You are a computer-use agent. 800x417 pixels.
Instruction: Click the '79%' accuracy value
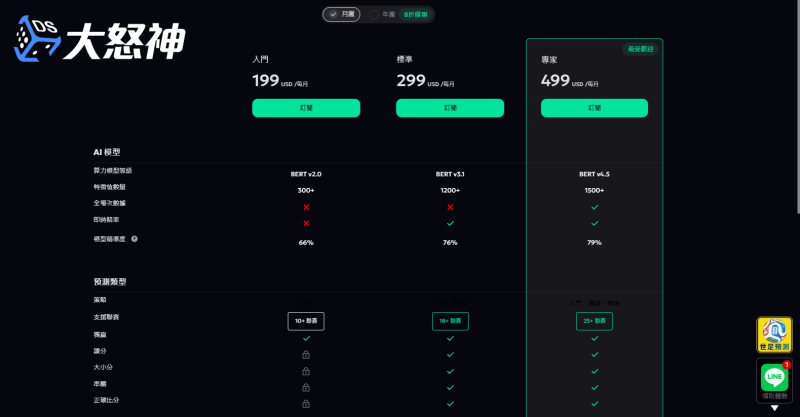click(594, 242)
